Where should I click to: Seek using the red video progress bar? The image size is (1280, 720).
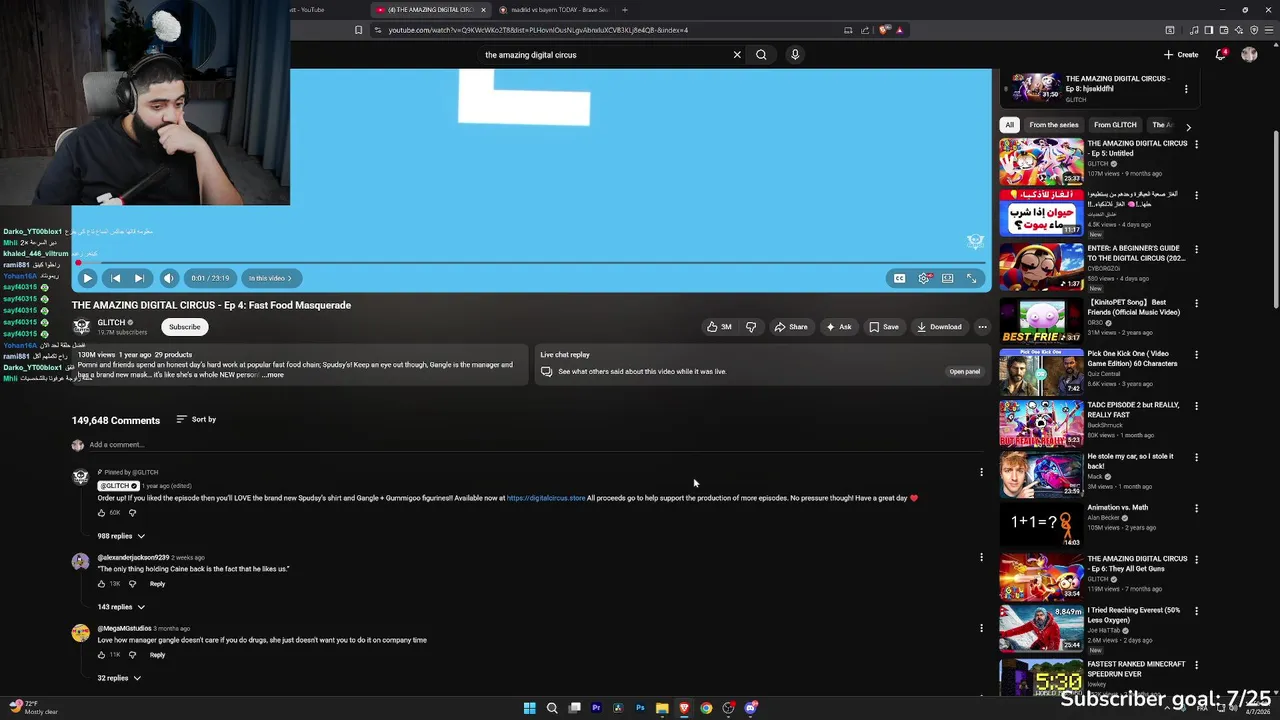click(531, 263)
